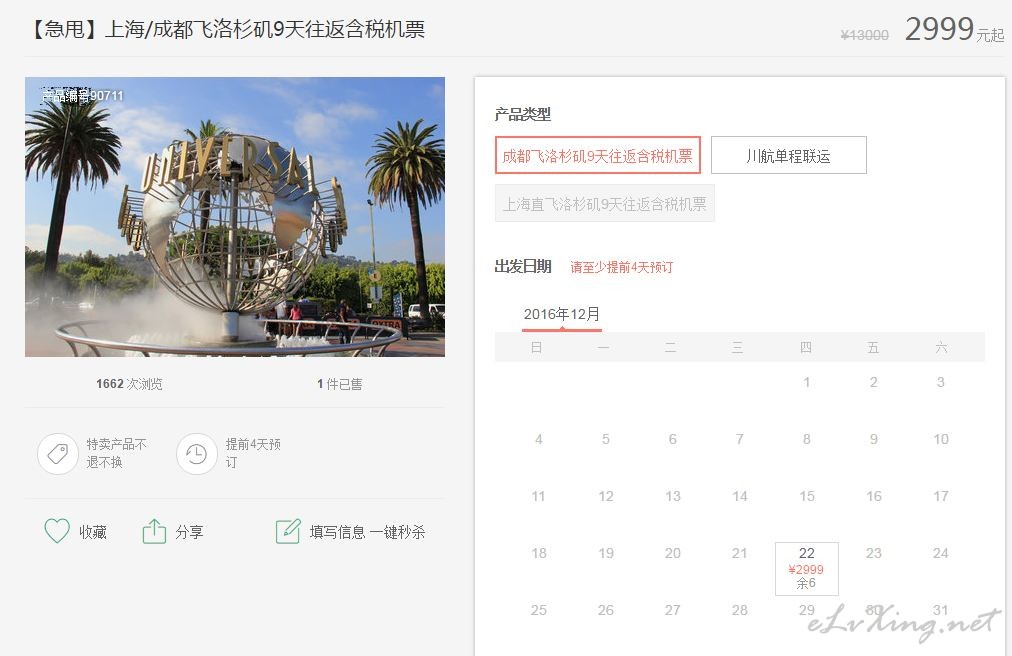
Task: Click the 提前4天预订 text
Action: coord(253,453)
